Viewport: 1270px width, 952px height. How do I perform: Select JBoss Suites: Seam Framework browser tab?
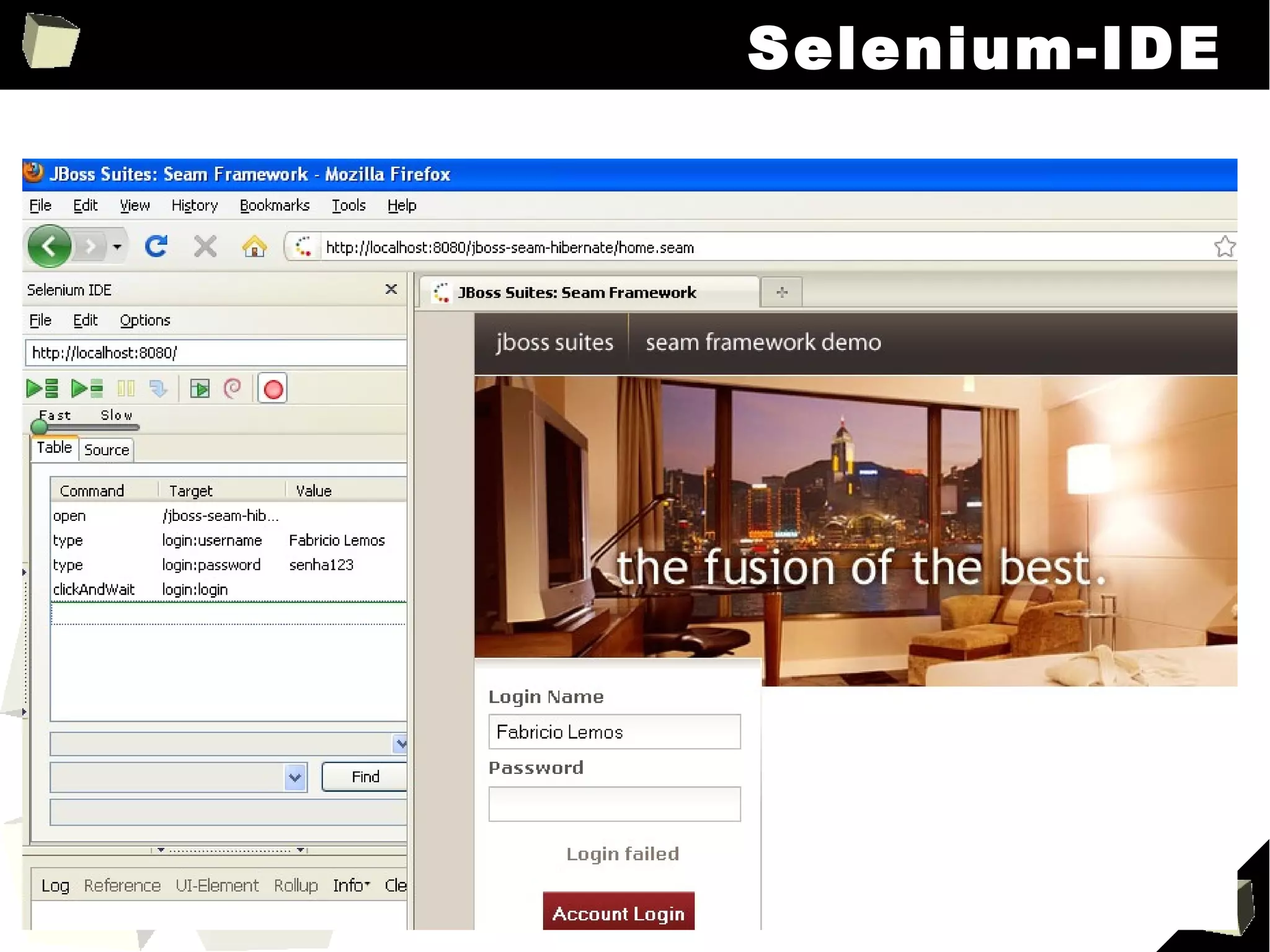click(589, 292)
